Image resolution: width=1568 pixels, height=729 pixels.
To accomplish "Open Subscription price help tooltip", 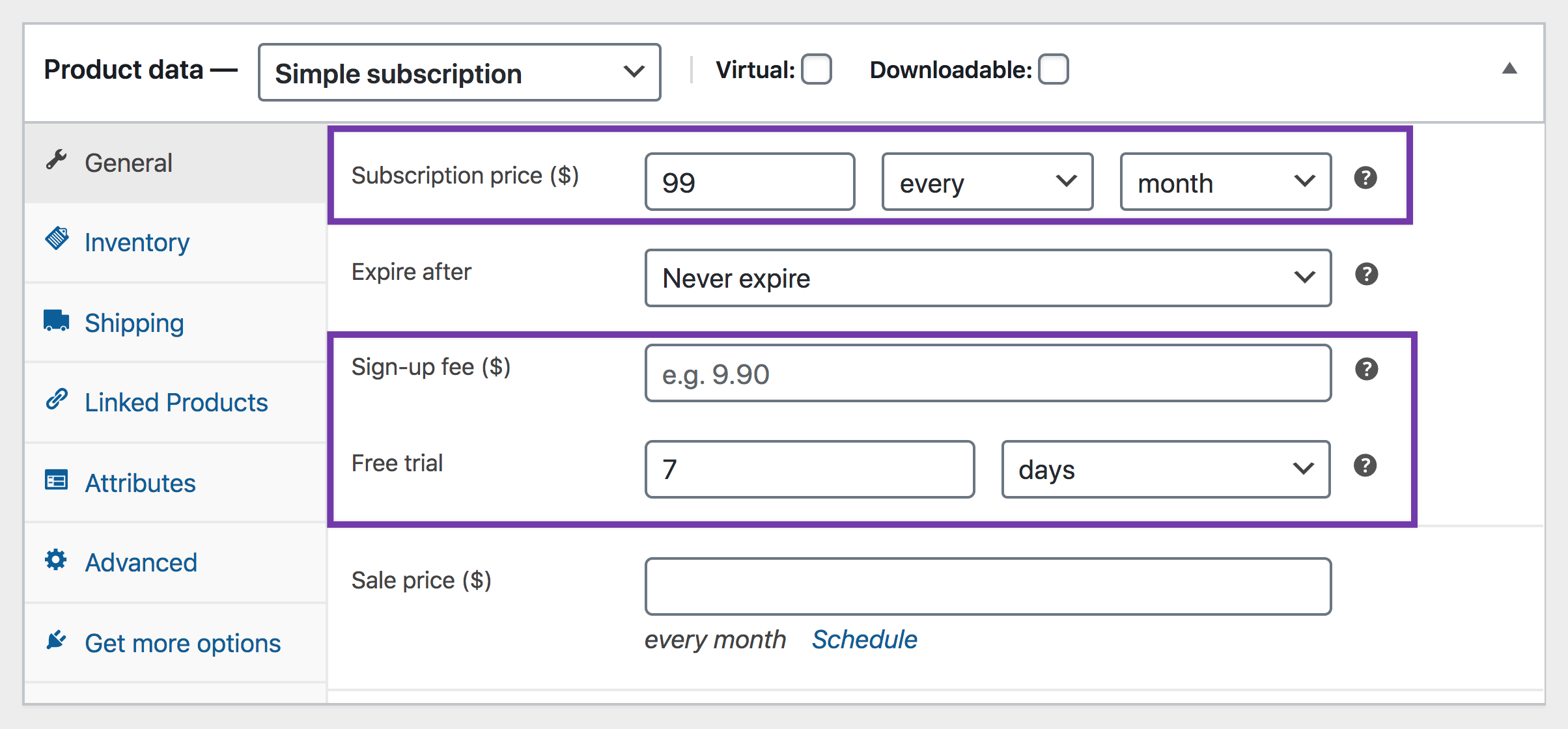I will (1366, 177).
